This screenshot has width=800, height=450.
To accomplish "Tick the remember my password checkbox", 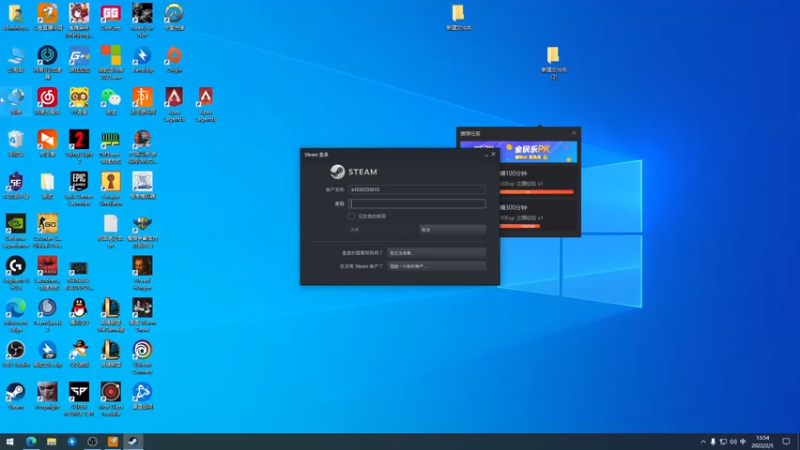I will [x=352, y=216].
